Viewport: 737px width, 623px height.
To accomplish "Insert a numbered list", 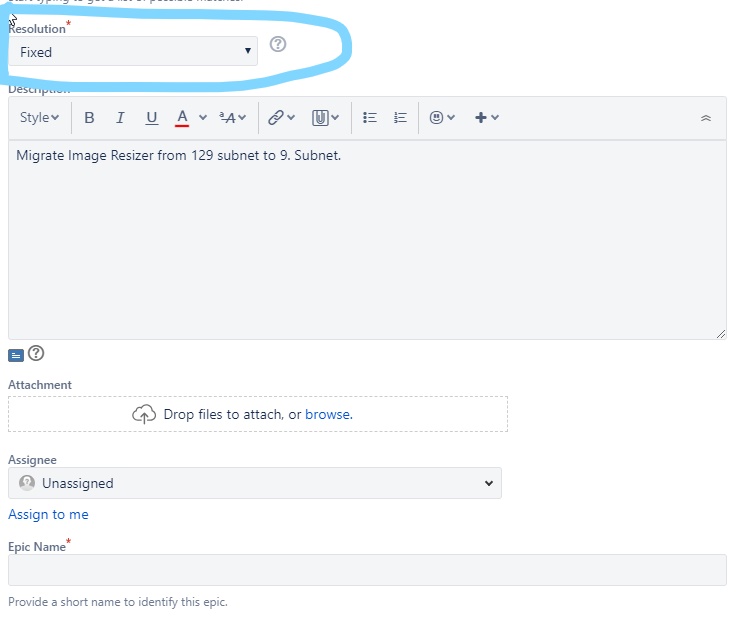I will pyautogui.click(x=400, y=118).
